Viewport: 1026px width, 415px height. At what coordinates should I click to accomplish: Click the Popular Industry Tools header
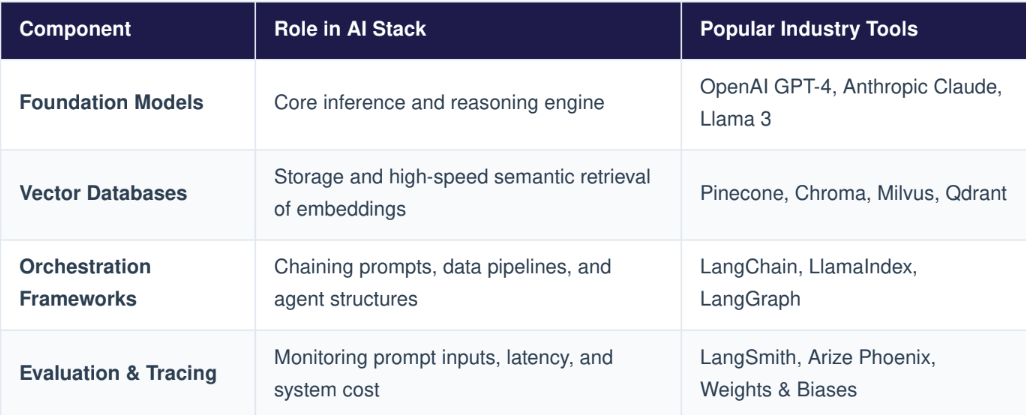pos(809,29)
